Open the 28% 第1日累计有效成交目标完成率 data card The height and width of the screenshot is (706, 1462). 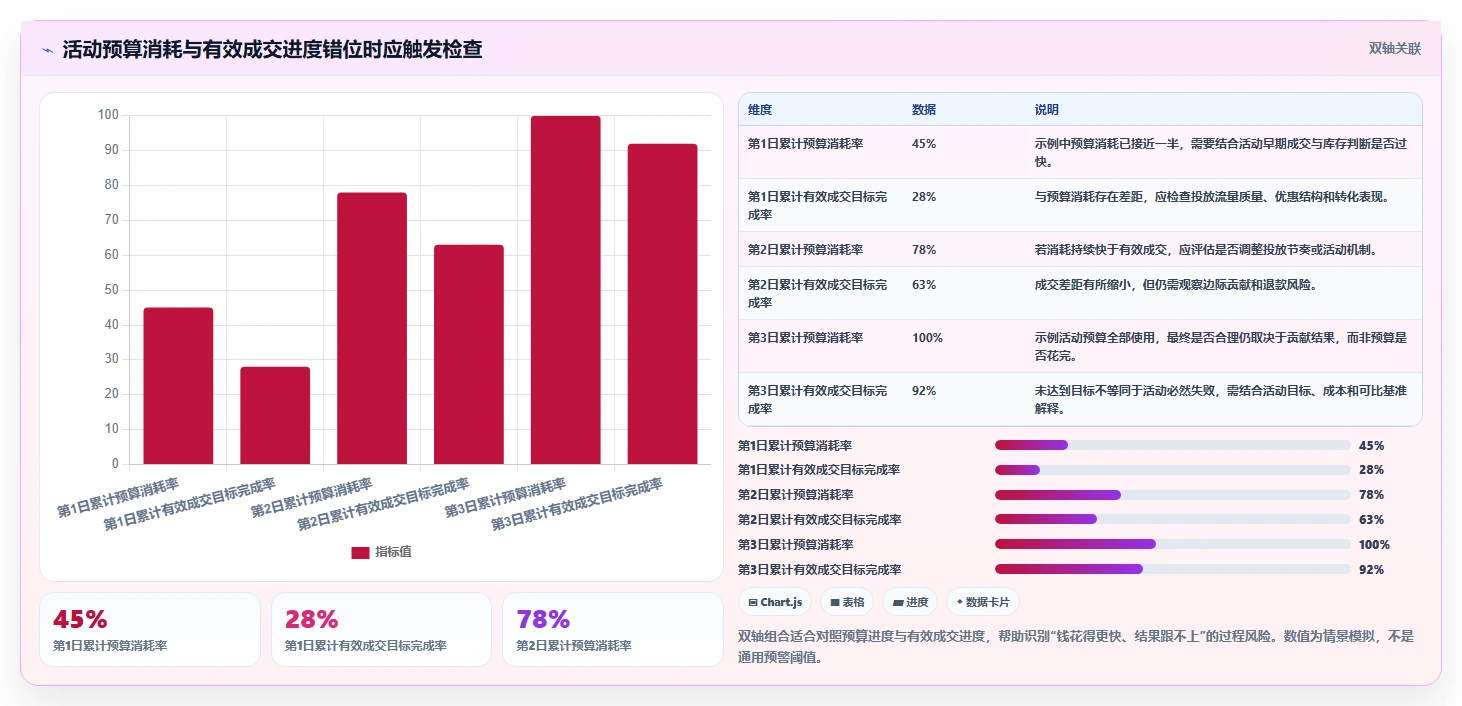click(x=381, y=630)
